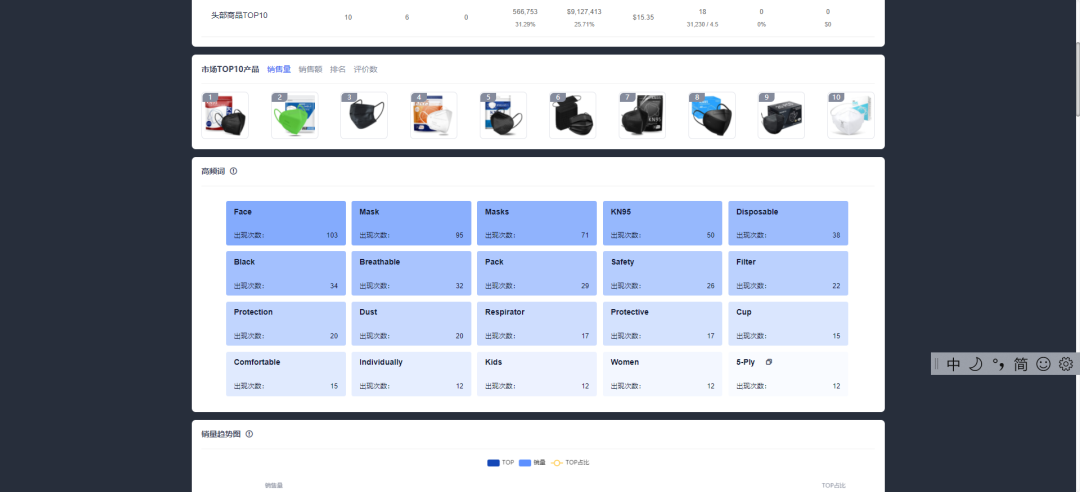Switch punctuation mode in IME toolbar
Screen dimensions: 1080x492
click(x=998, y=364)
